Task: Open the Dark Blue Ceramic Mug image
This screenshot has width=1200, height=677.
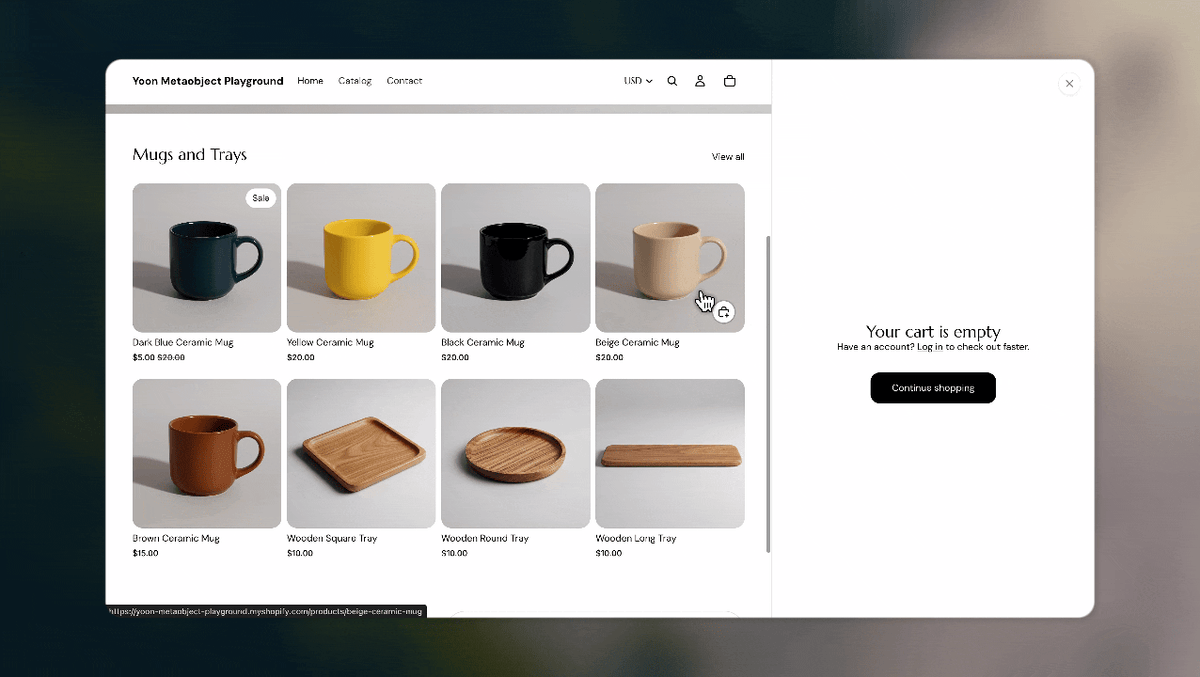Action: (207, 258)
